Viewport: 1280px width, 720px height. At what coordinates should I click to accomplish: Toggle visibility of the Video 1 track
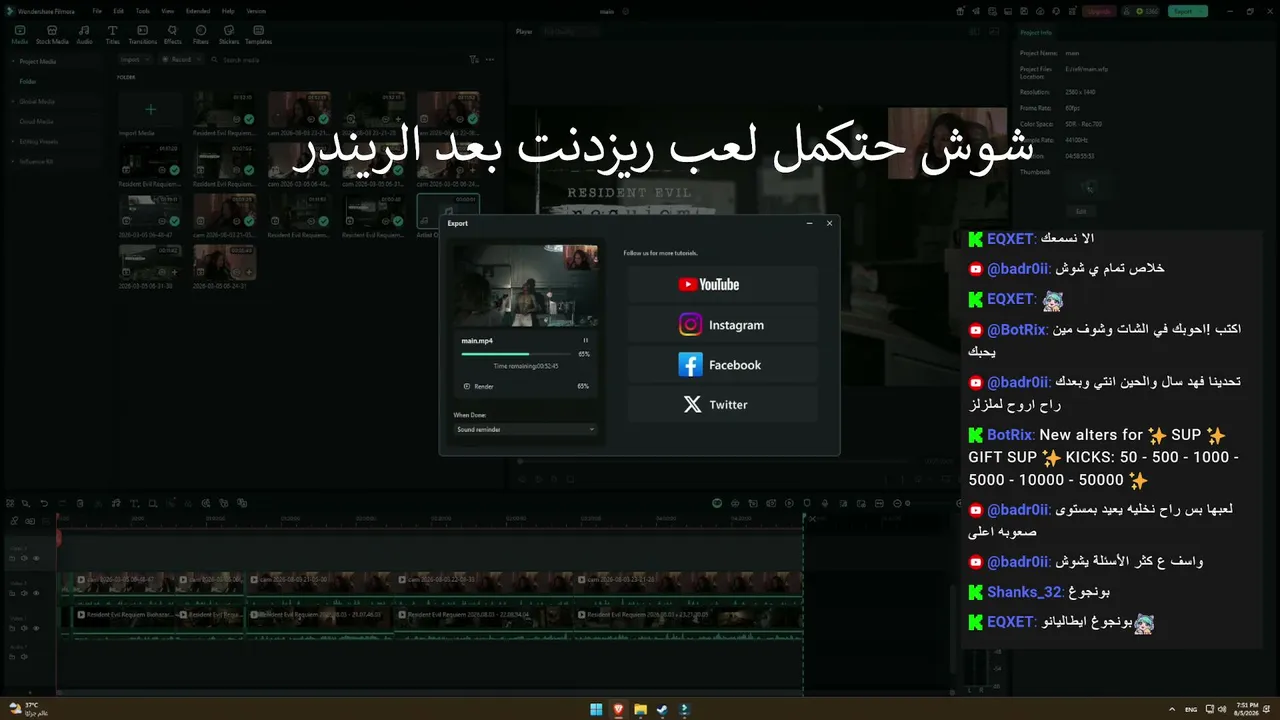[x=36, y=628]
